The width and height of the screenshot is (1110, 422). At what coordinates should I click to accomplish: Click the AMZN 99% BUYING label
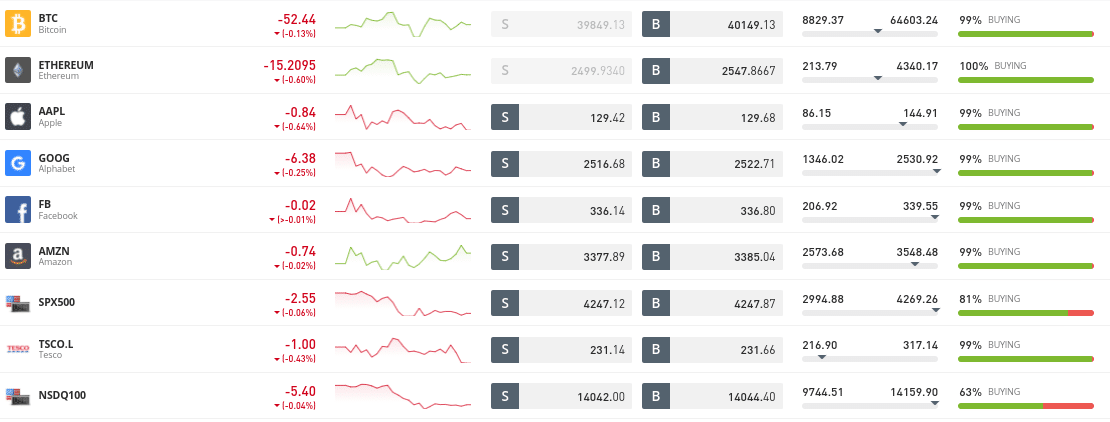pyautogui.click(x=990, y=252)
